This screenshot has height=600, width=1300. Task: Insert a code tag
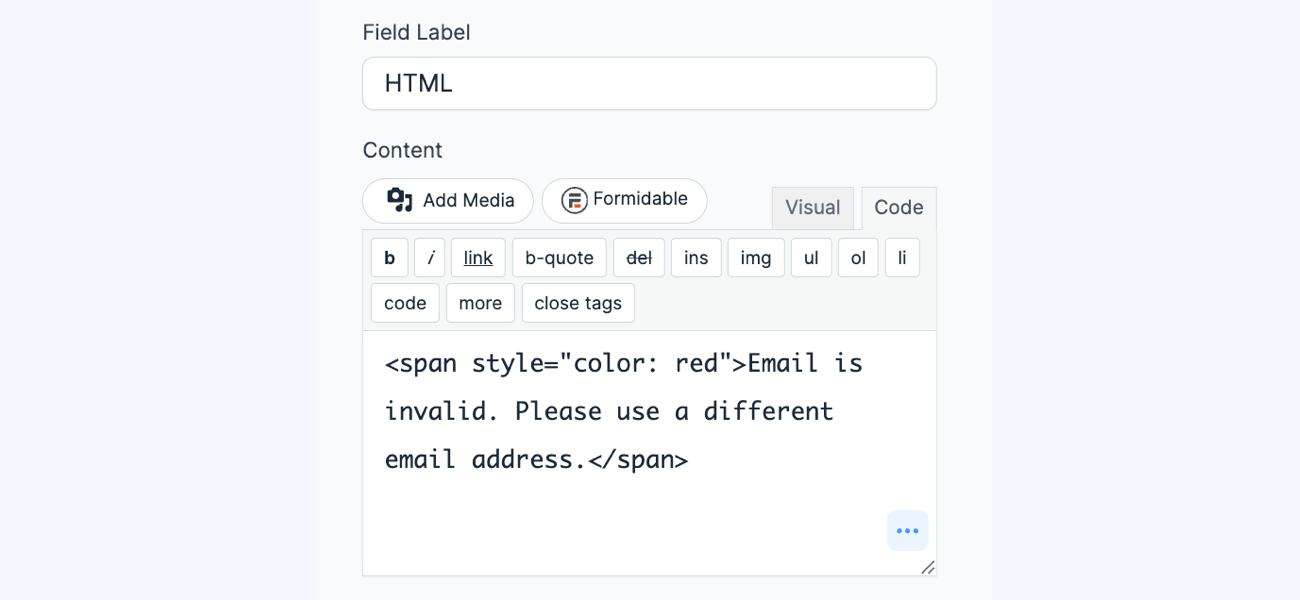[404, 302]
